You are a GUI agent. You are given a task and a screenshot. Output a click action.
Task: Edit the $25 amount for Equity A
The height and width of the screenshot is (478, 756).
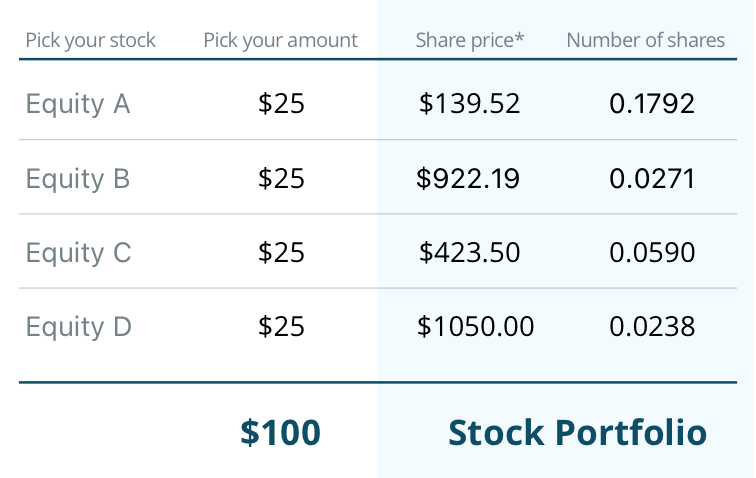point(281,103)
